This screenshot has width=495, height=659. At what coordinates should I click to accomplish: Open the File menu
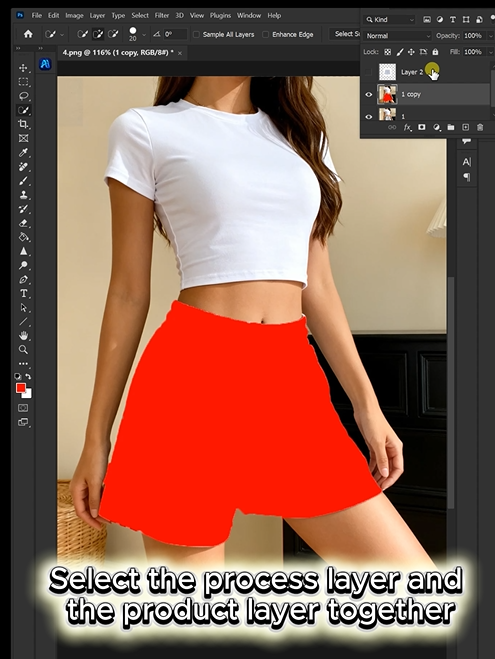[x=37, y=16]
